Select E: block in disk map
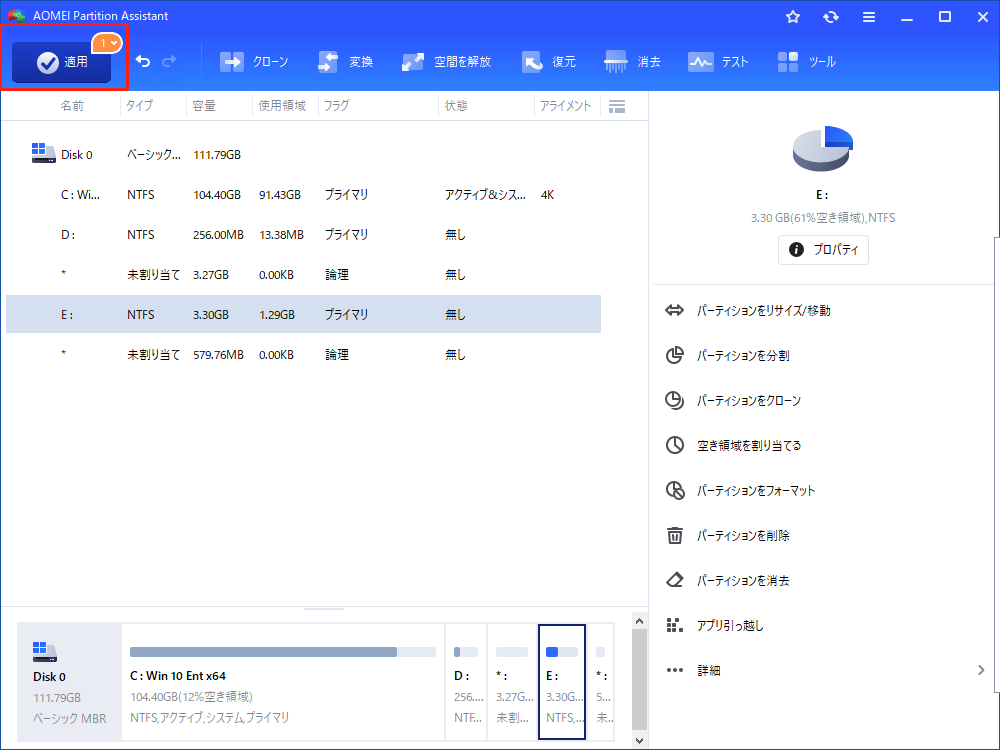Screen dimensions: 1000x750 click(561, 682)
